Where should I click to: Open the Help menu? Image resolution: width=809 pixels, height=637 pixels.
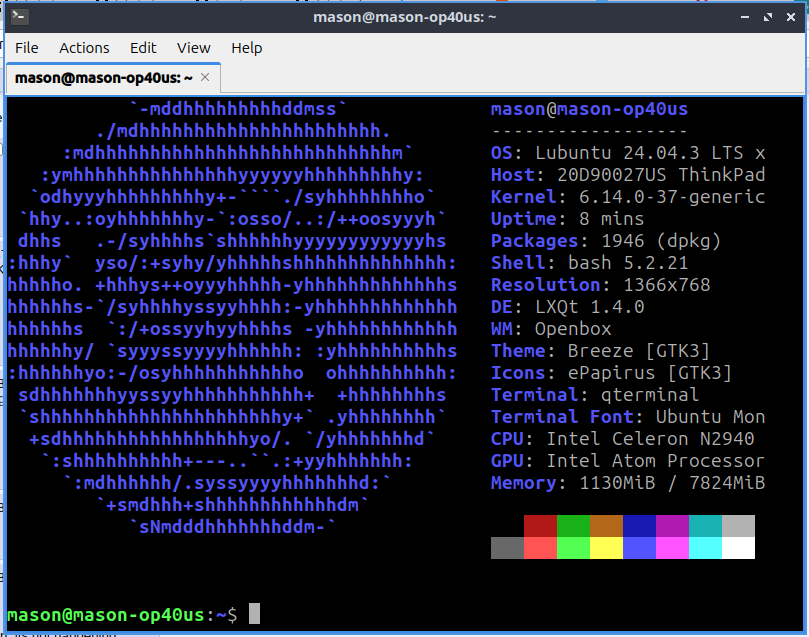(247, 48)
